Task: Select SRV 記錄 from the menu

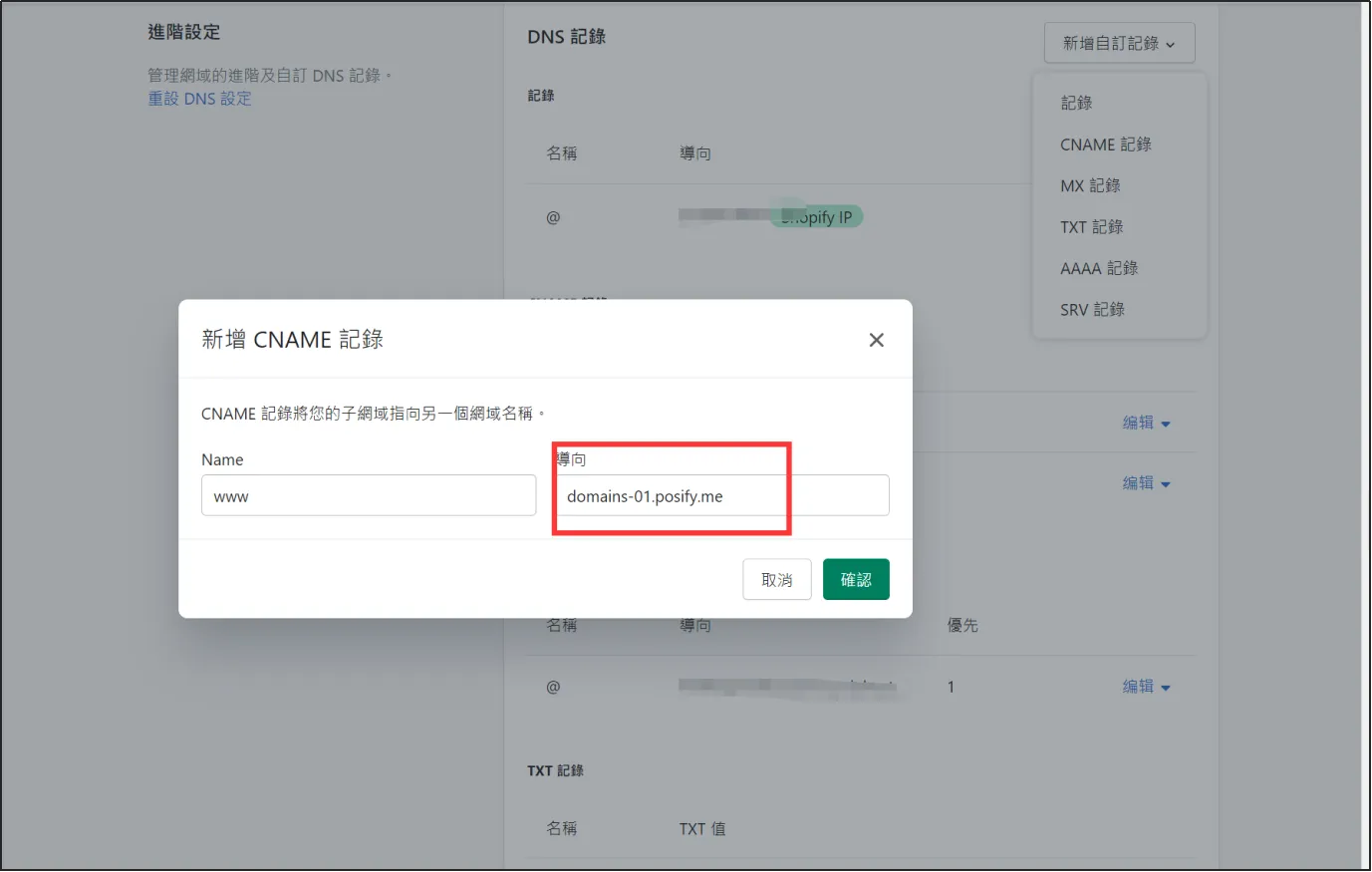Action: (1092, 310)
